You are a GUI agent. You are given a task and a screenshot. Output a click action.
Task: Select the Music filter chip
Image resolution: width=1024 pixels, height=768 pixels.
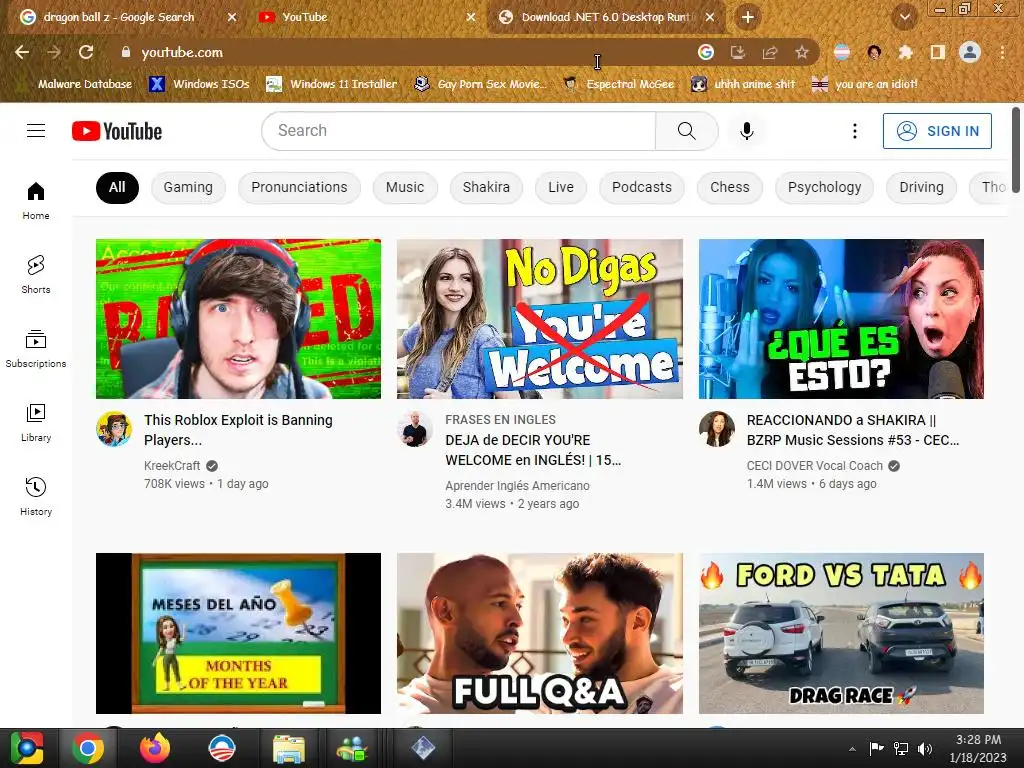click(x=405, y=187)
